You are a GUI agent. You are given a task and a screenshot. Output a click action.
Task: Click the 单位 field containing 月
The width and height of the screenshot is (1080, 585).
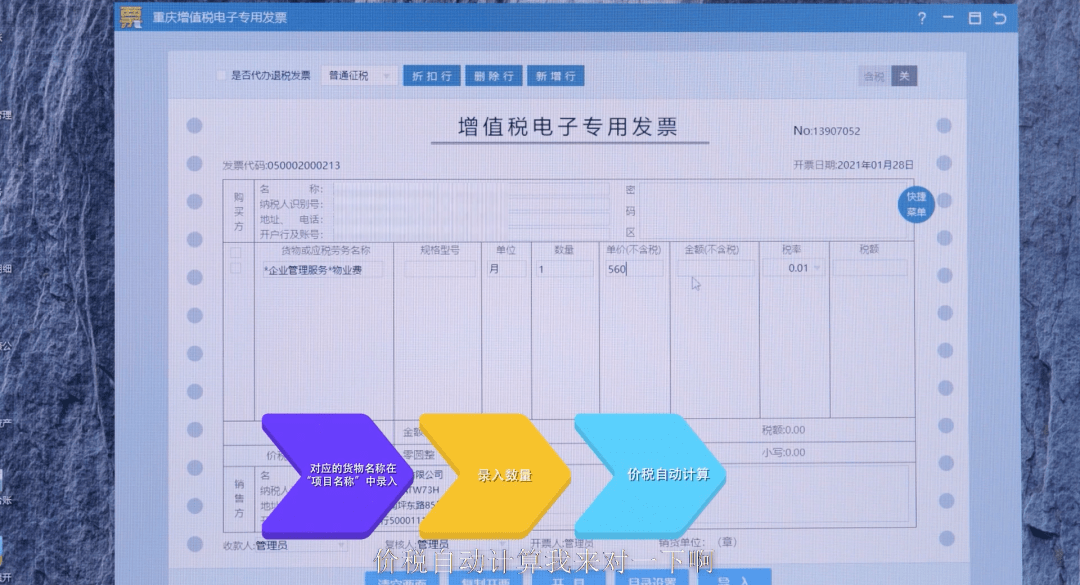point(505,268)
